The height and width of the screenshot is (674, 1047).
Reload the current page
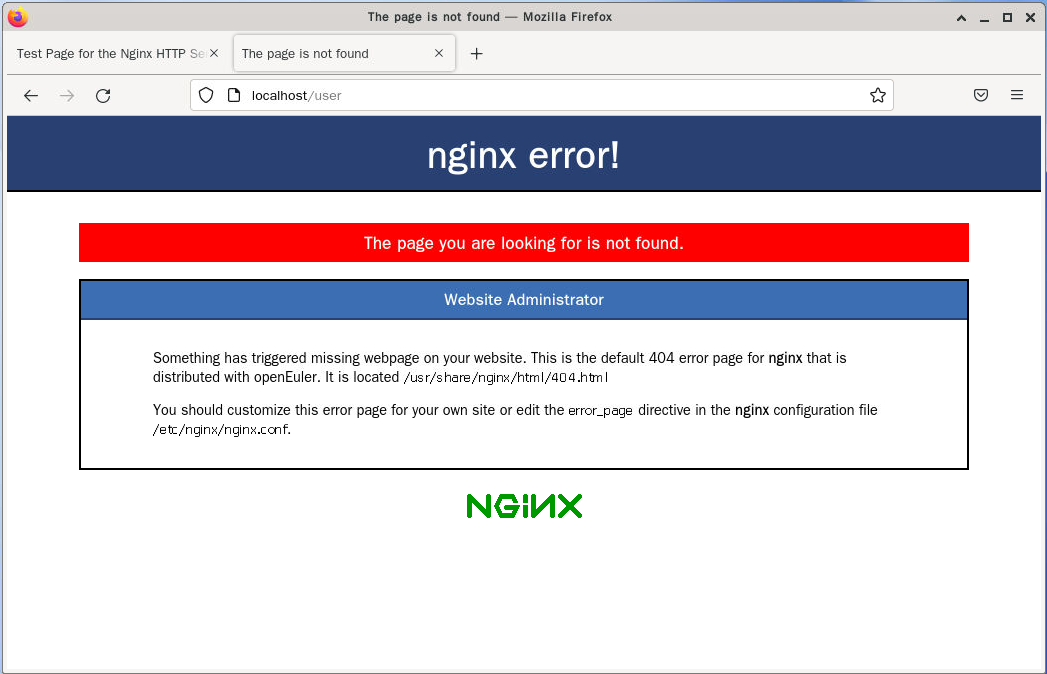[103, 96]
